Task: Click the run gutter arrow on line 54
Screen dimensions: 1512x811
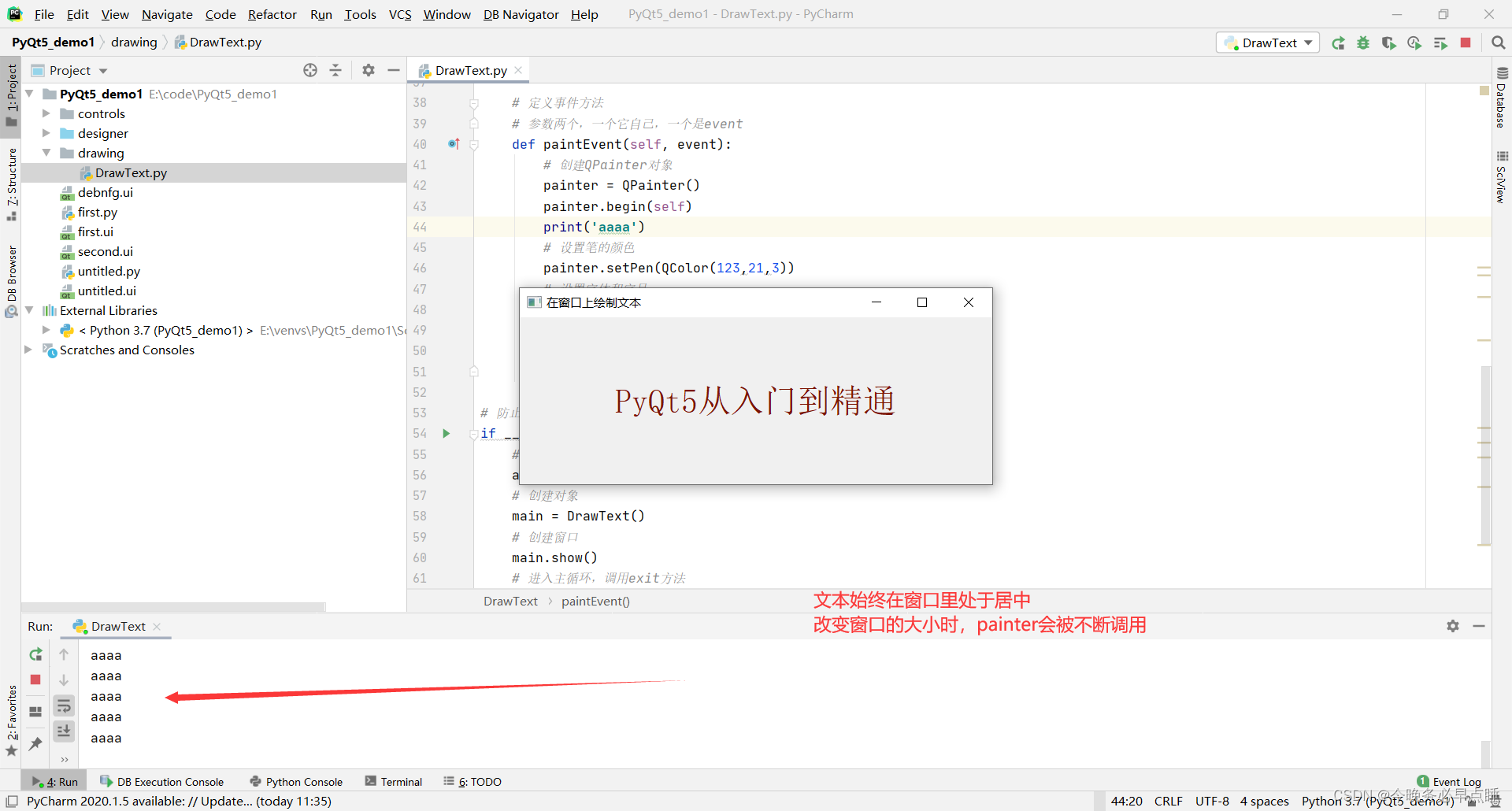Action: pyautogui.click(x=447, y=433)
